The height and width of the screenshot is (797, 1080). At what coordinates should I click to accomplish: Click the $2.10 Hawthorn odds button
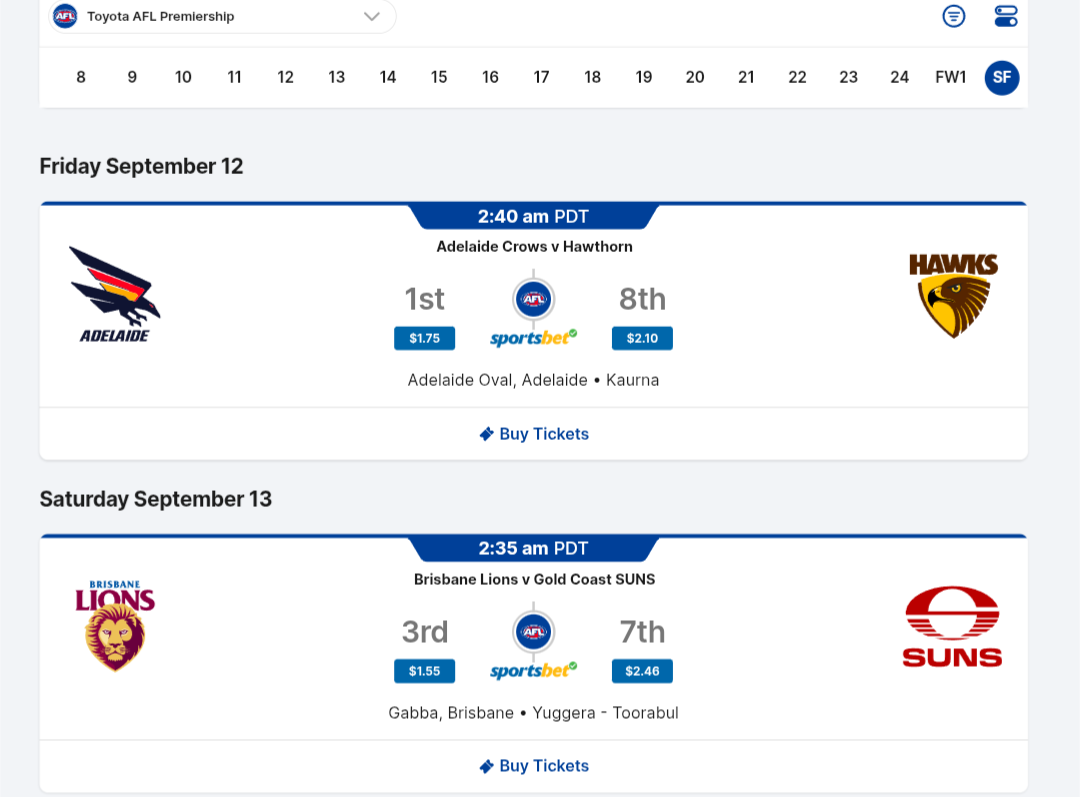click(x=642, y=338)
